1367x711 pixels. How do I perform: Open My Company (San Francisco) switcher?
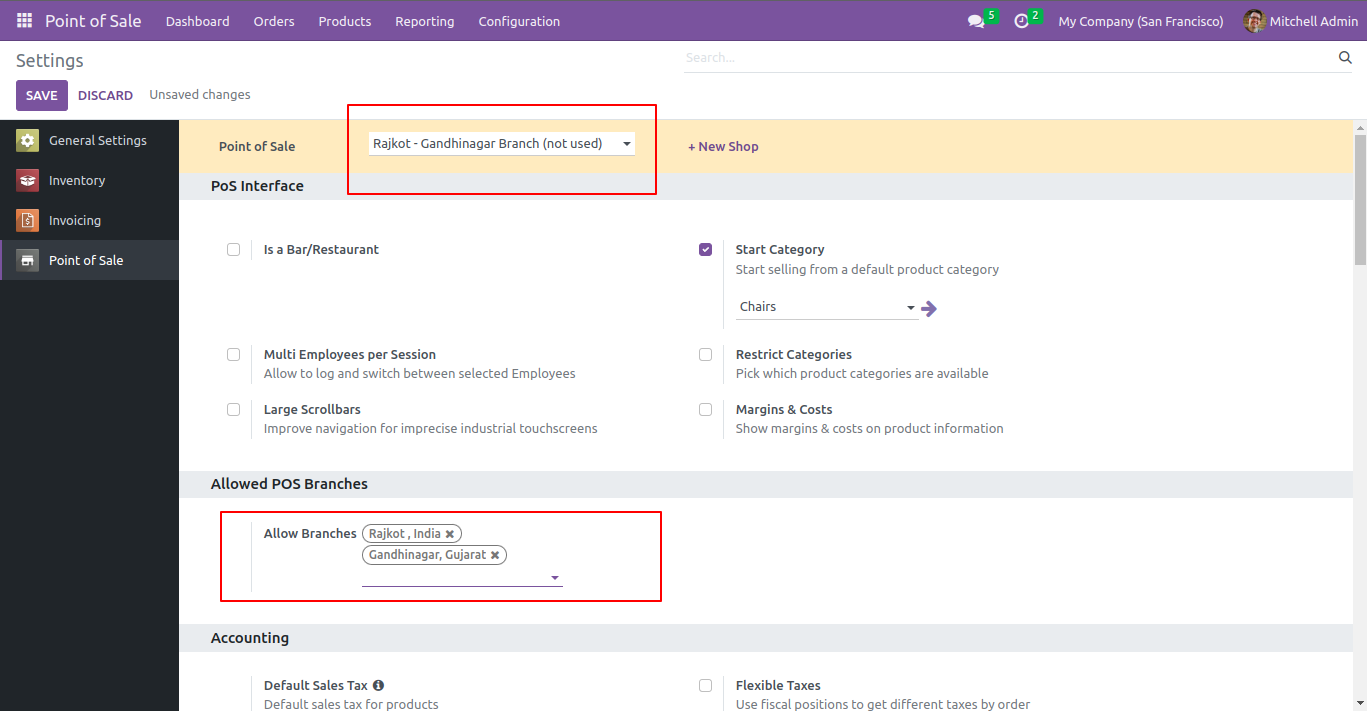[1140, 21]
